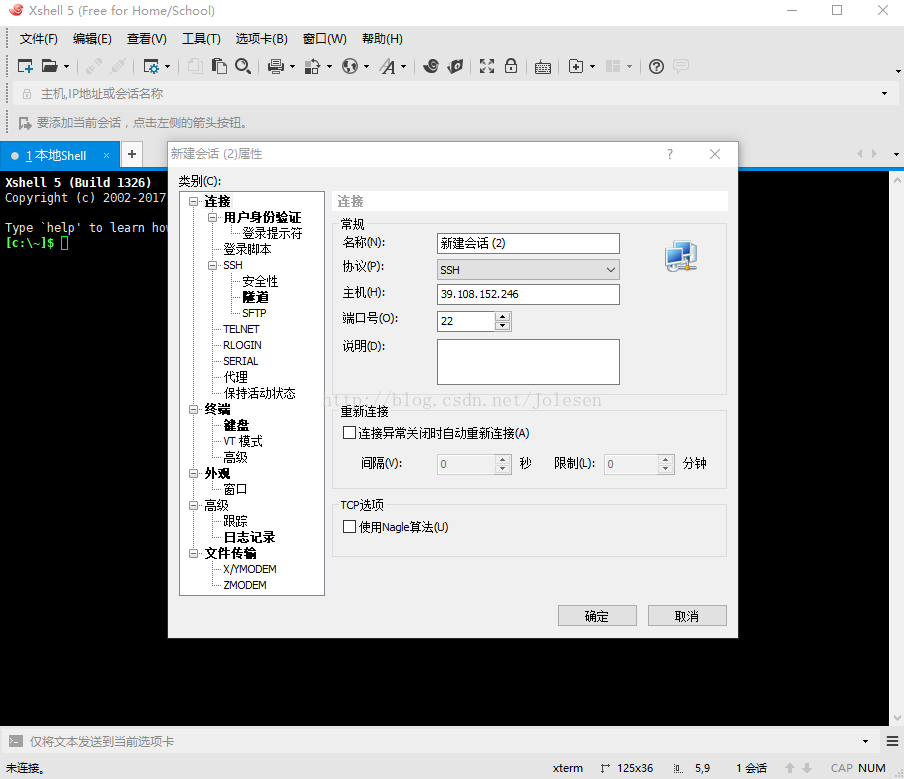Toggle full screen mode icon
This screenshot has height=779, width=904.
point(487,66)
